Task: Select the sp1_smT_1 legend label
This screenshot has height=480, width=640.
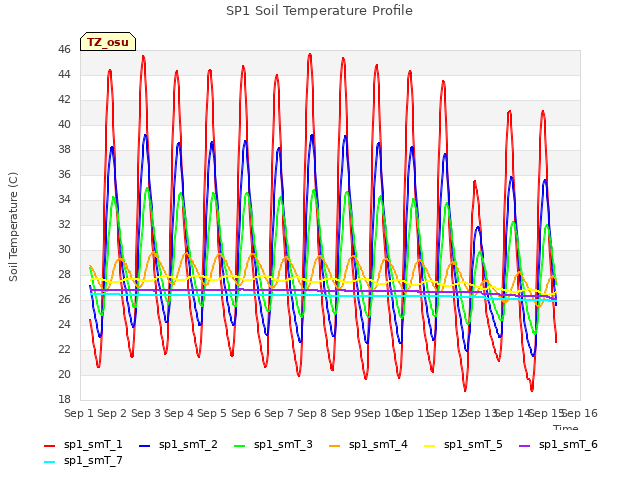Action: click(x=93, y=444)
